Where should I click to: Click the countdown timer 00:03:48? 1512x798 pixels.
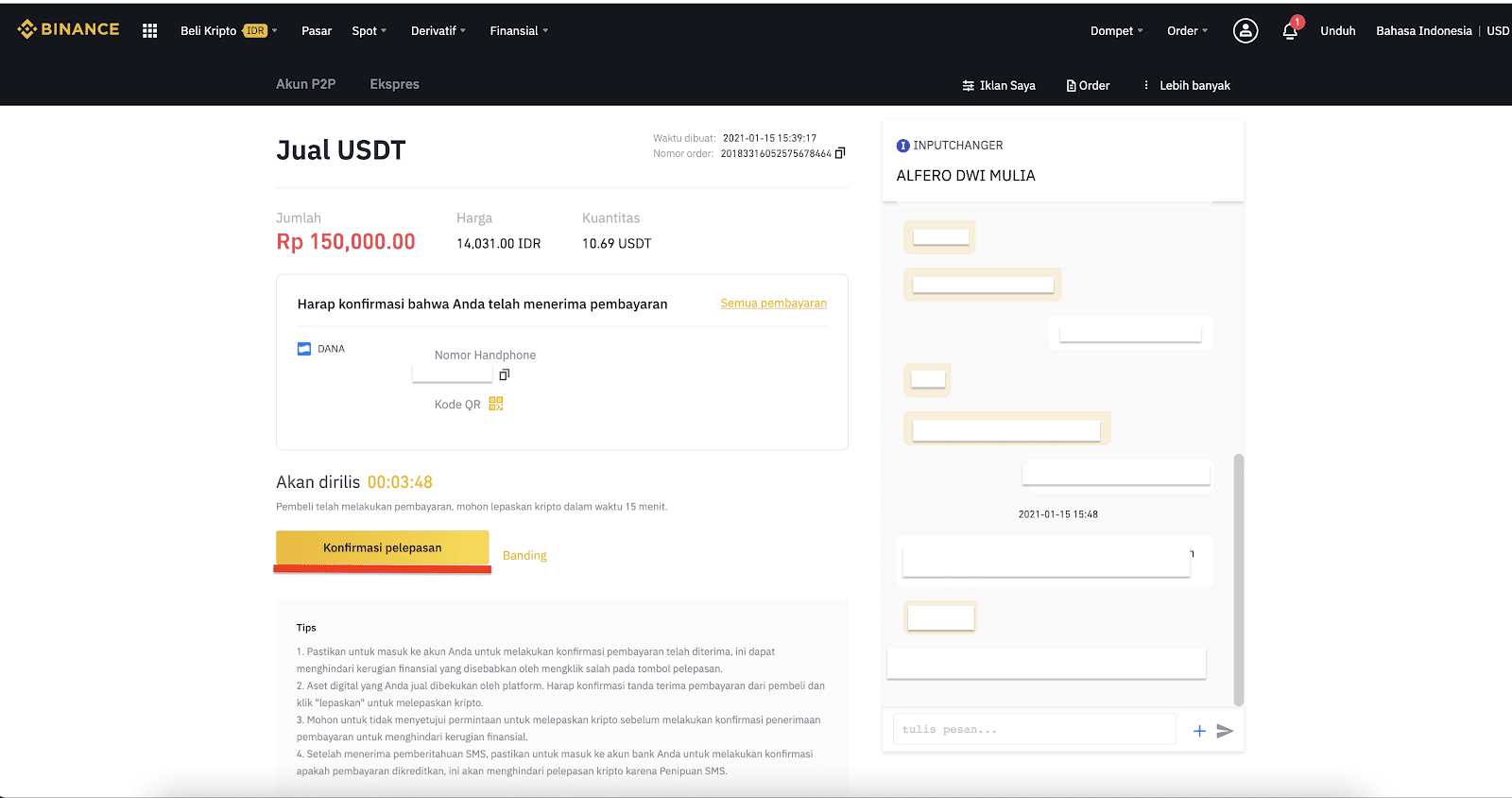point(400,482)
